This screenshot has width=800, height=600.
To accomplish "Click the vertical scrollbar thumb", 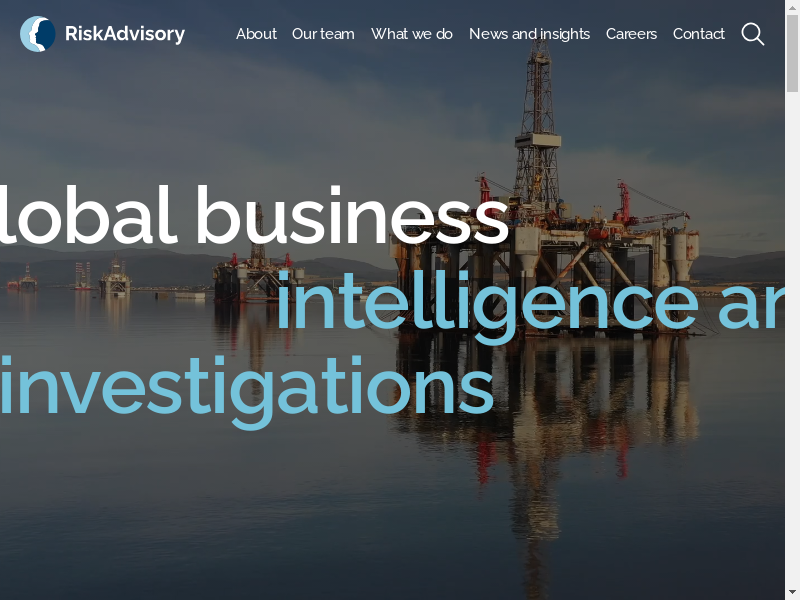I will 792,53.
